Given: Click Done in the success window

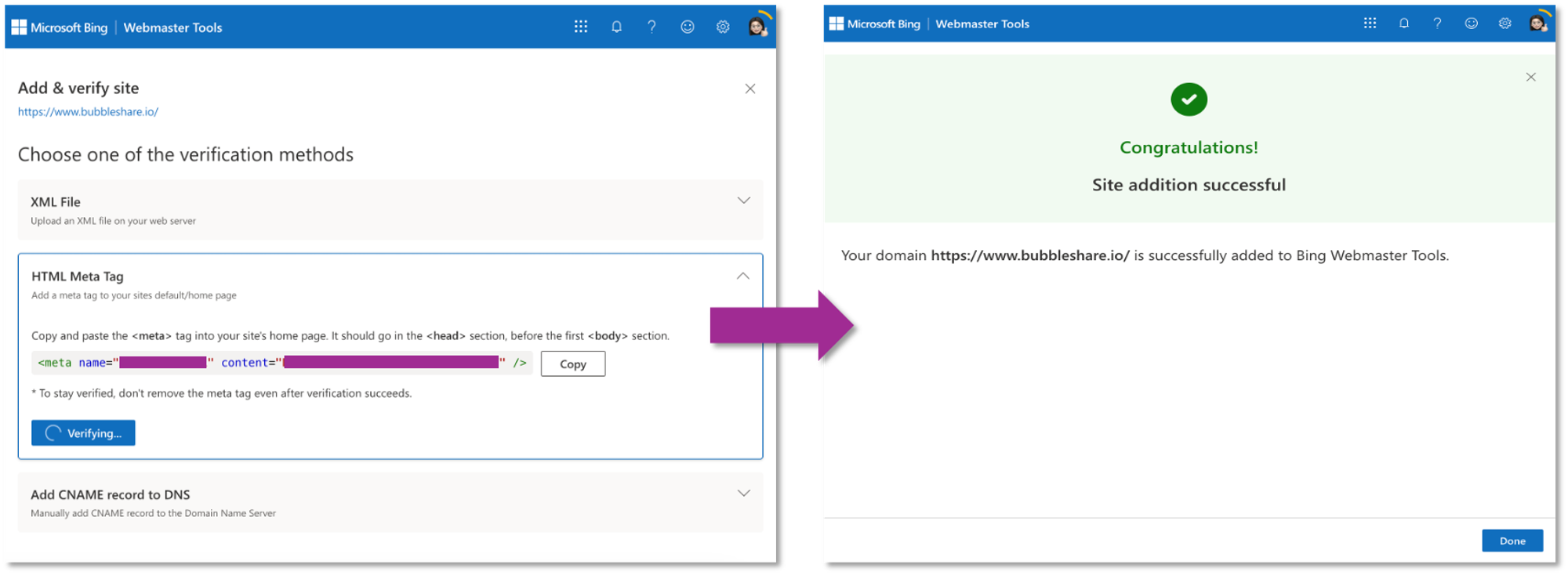Looking at the screenshot, I should click(1512, 541).
